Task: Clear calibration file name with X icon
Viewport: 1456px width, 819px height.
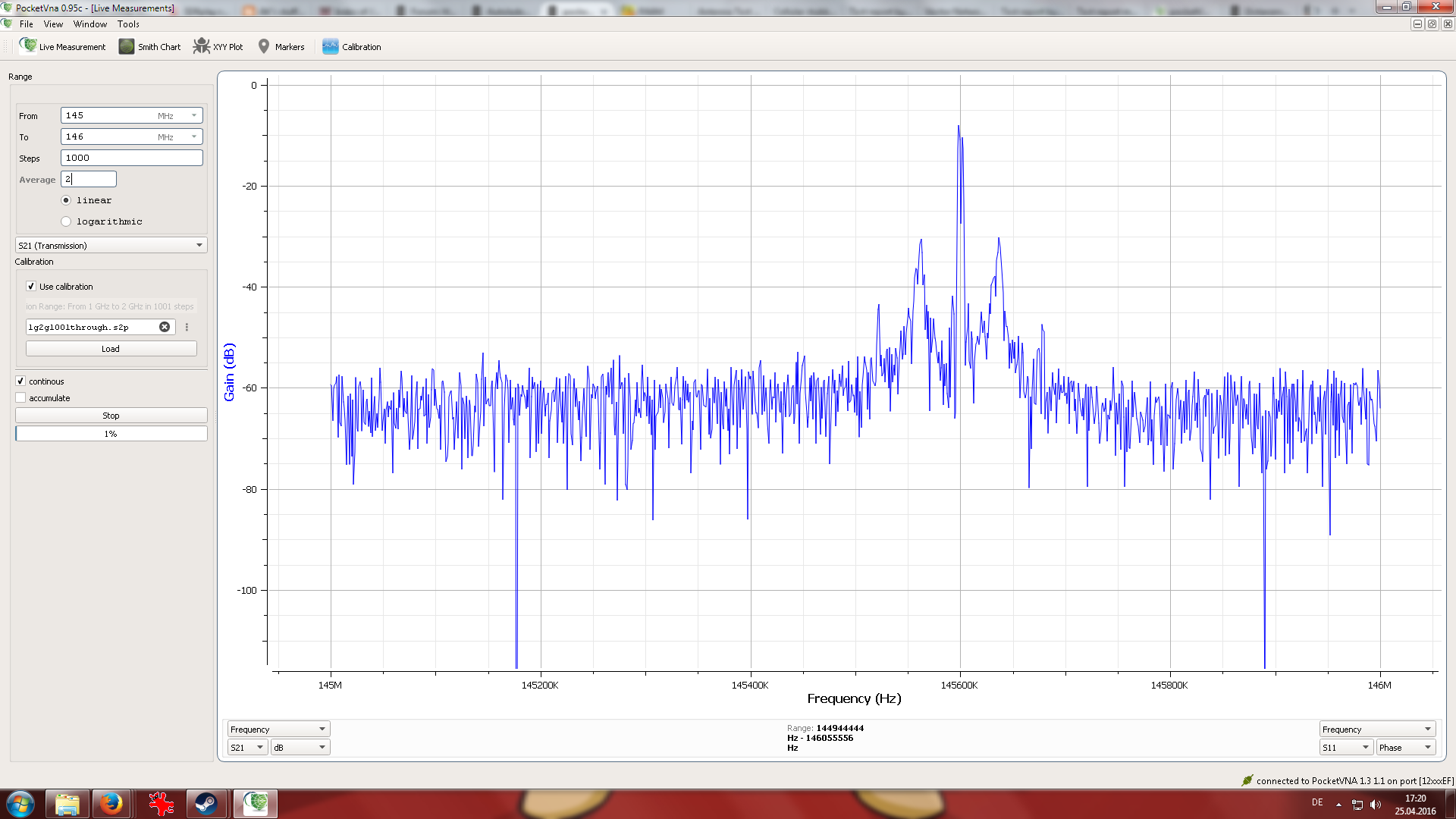Action: coord(165,327)
